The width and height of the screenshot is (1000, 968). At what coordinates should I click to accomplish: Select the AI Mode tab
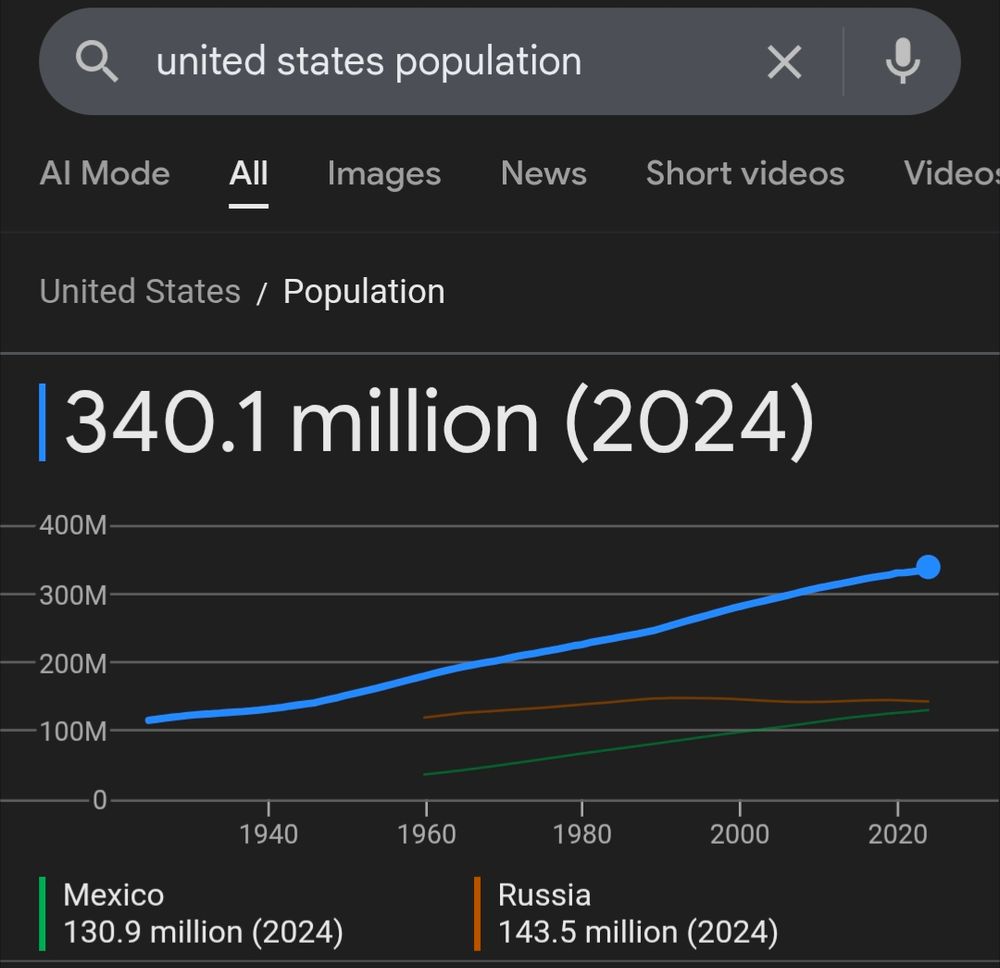104,174
